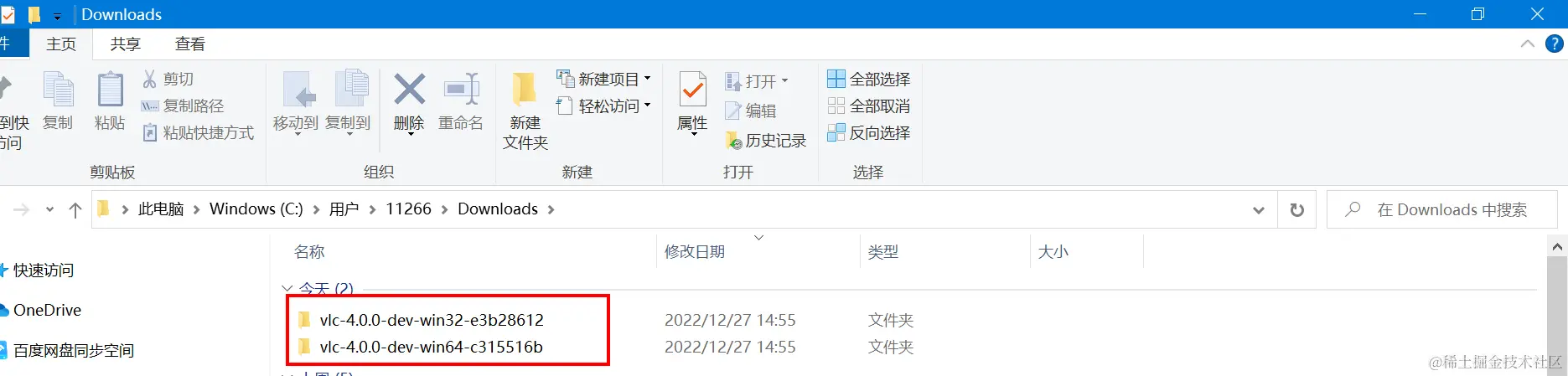The width and height of the screenshot is (1568, 376).
Task: Click the Delete (删除) X icon
Action: [x=409, y=90]
